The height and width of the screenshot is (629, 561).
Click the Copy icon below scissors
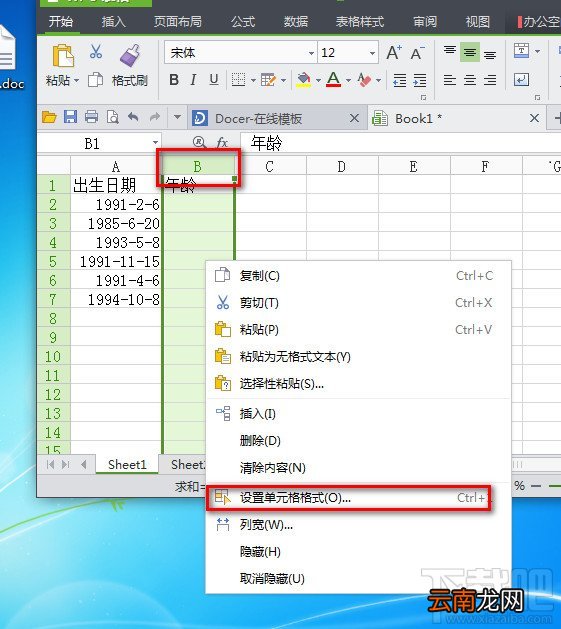96,80
